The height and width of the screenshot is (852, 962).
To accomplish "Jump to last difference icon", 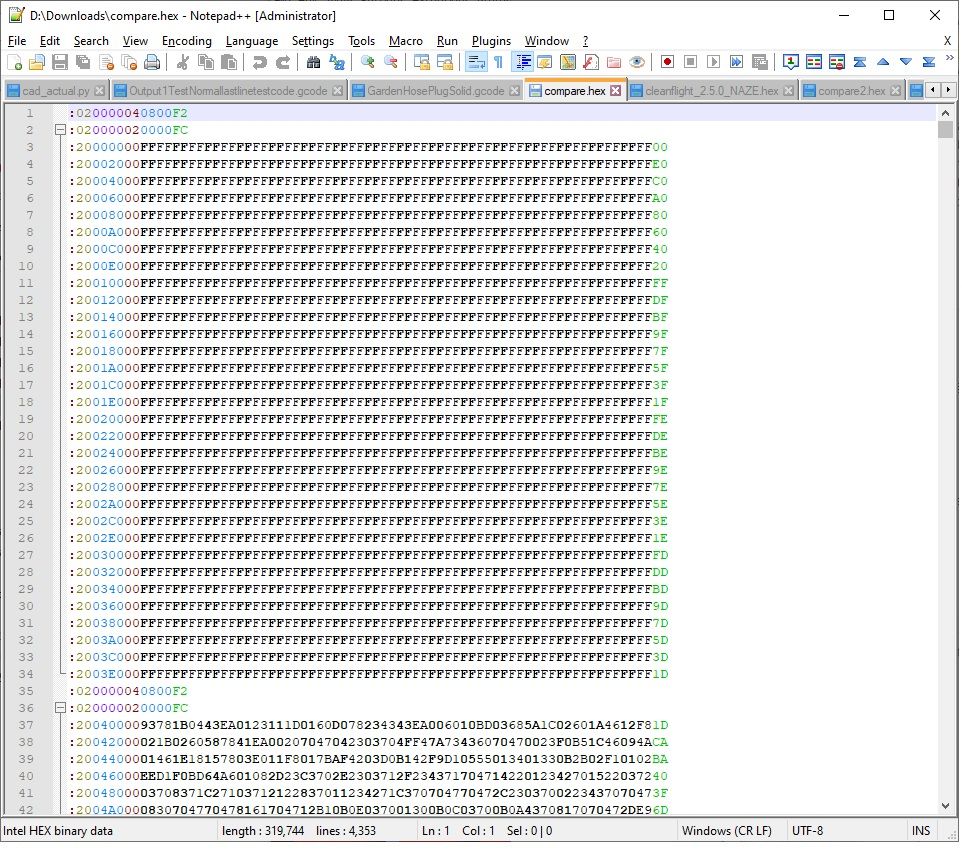I will [x=929, y=62].
